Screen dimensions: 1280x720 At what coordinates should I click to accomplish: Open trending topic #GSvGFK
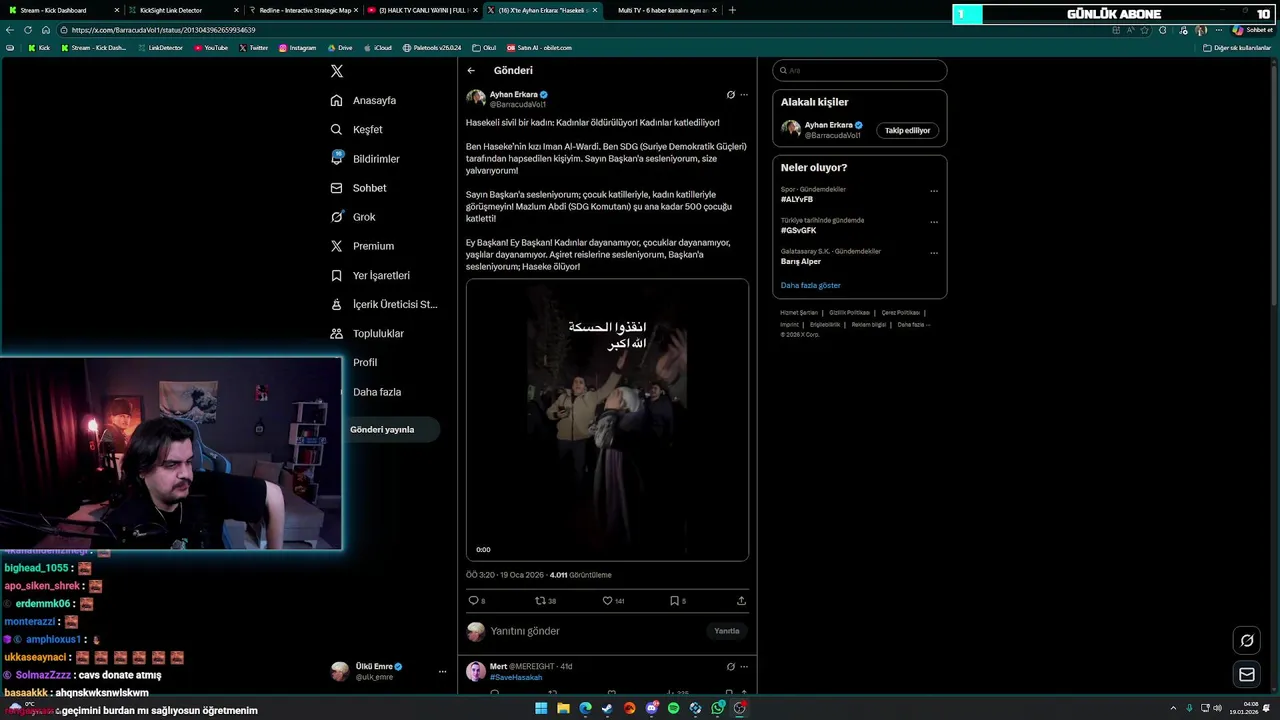pos(799,230)
